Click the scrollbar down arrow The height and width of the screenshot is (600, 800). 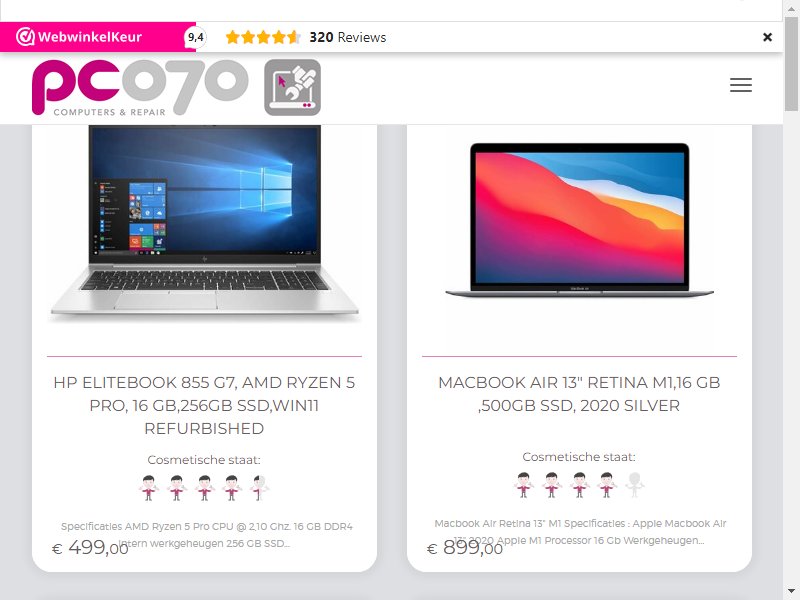pos(791,592)
